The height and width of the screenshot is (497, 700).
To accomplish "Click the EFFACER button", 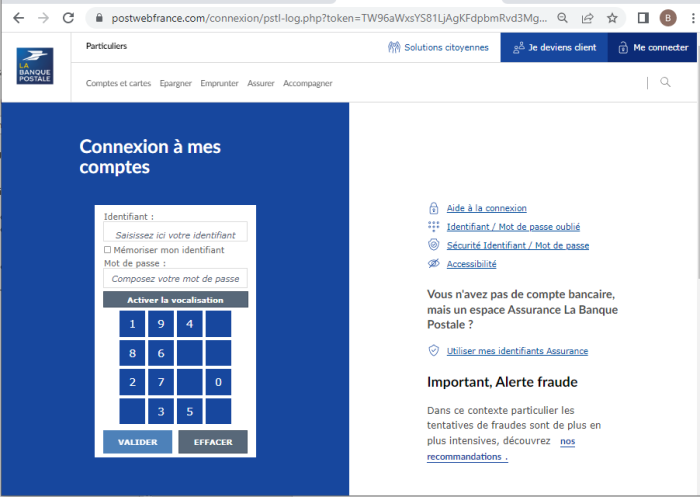I will [213, 442].
